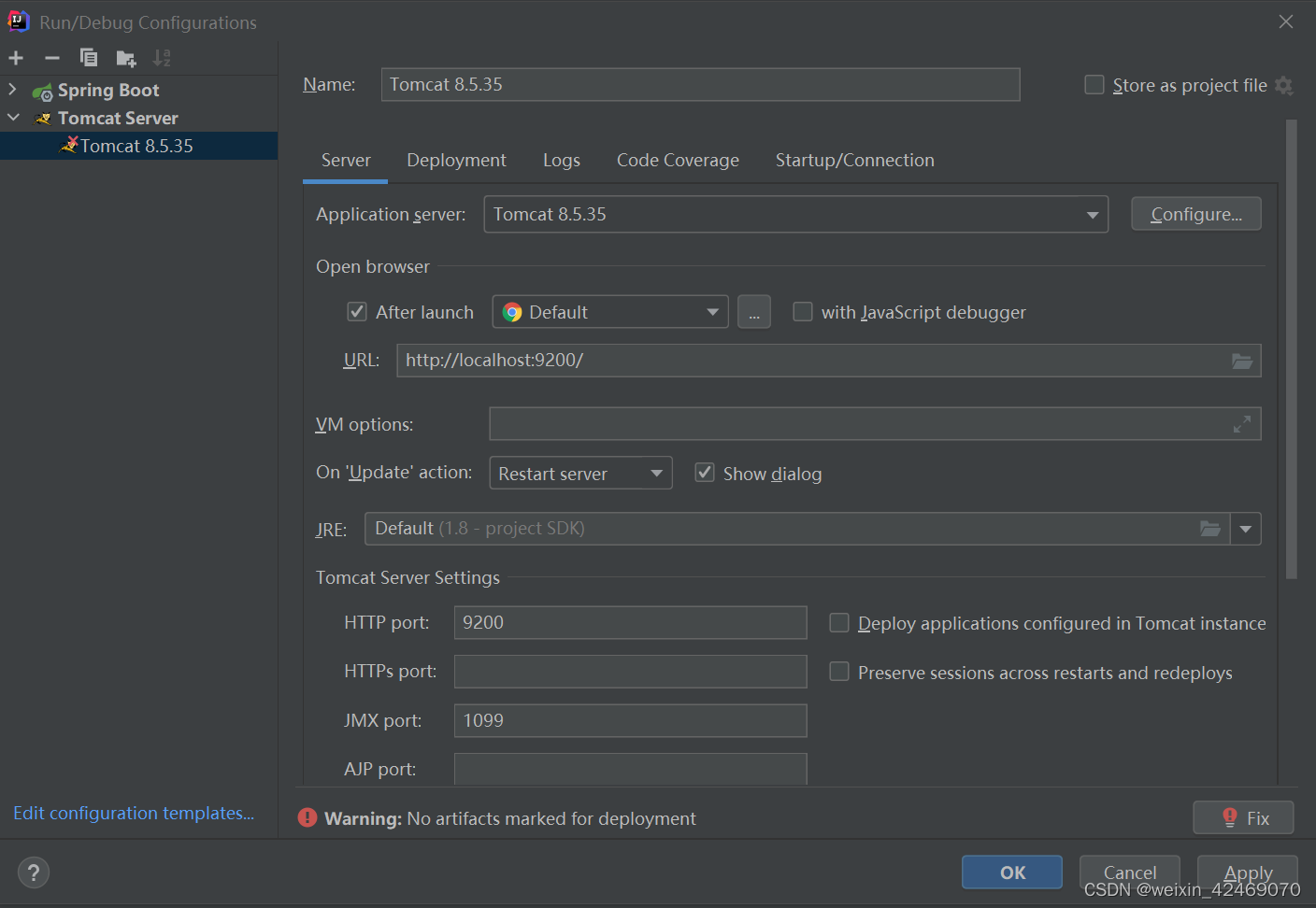
Task: Open Edit configuration templates link
Action: pyautogui.click(x=134, y=813)
